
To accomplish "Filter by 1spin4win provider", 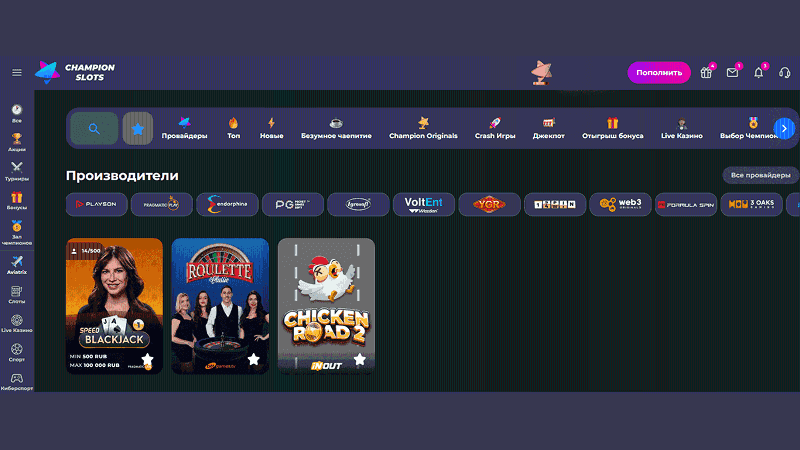I will 555,204.
